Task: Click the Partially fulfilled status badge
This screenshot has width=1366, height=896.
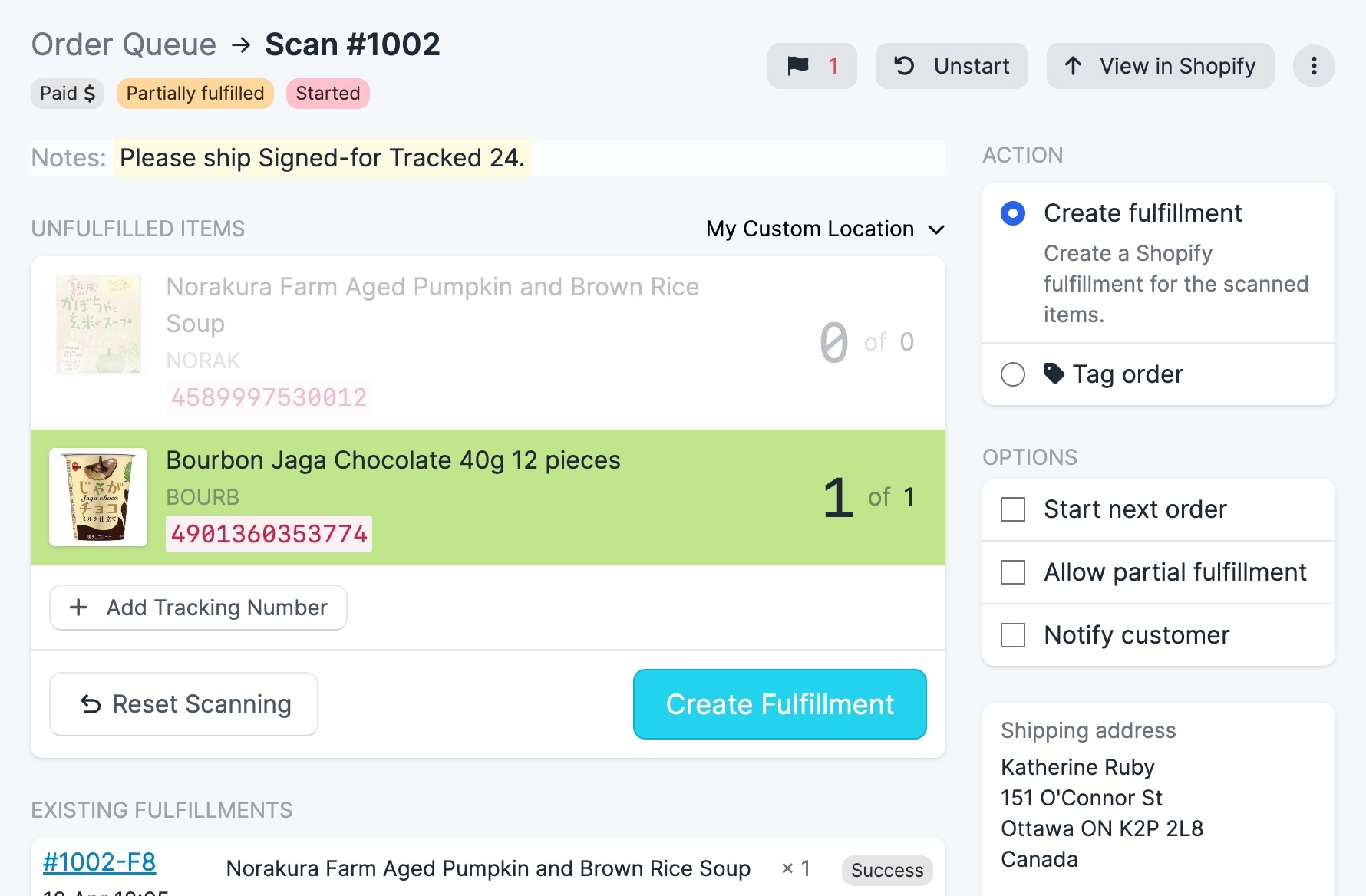Action: coord(195,94)
